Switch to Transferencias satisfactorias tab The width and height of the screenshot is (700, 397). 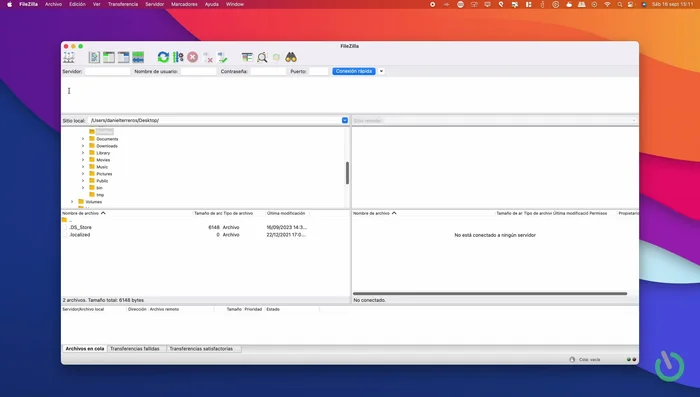[x=201, y=349]
